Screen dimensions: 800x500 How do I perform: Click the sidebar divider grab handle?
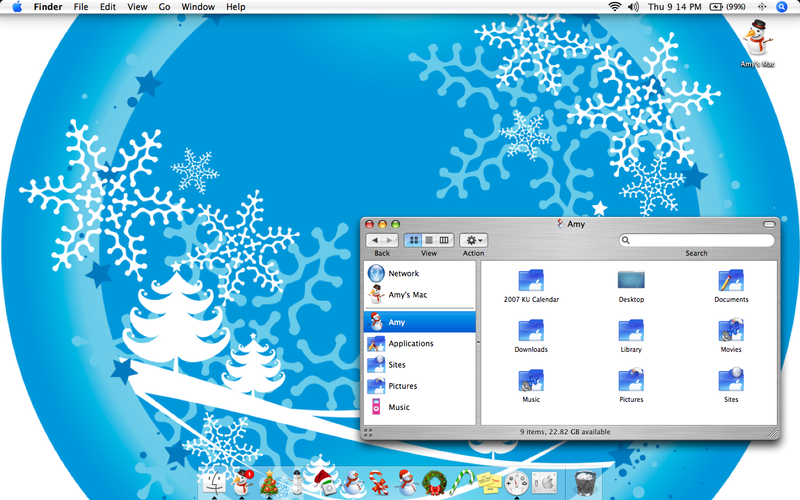(478, 343)
